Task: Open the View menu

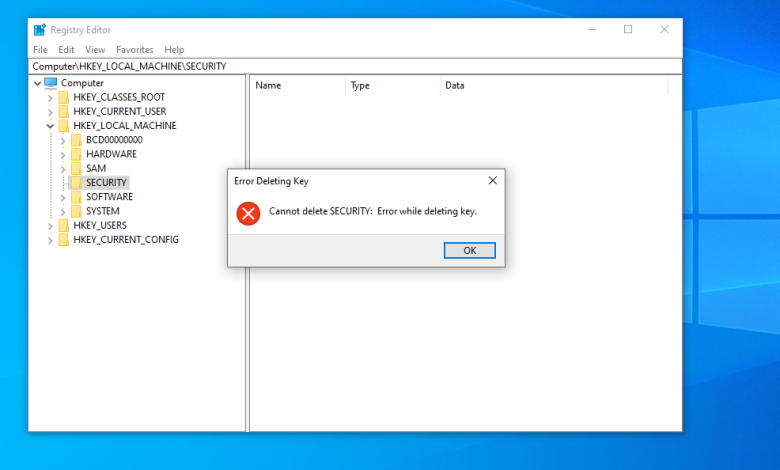Action: (95, 50)
